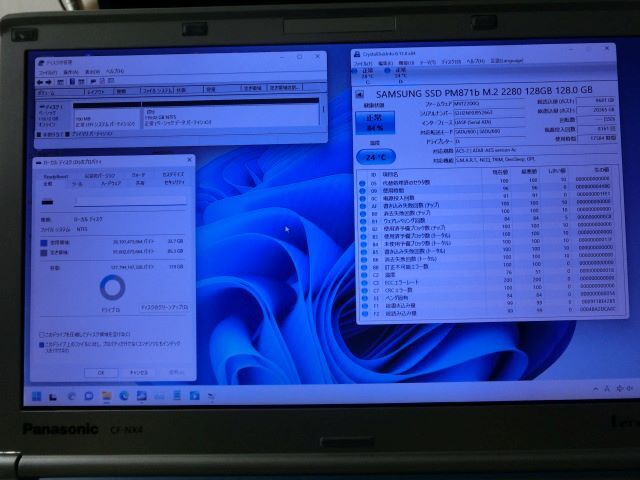Select SMART row F2 総読み込み量
The image size is (640, 480).
pyautogui.click(x=487, y=313)
